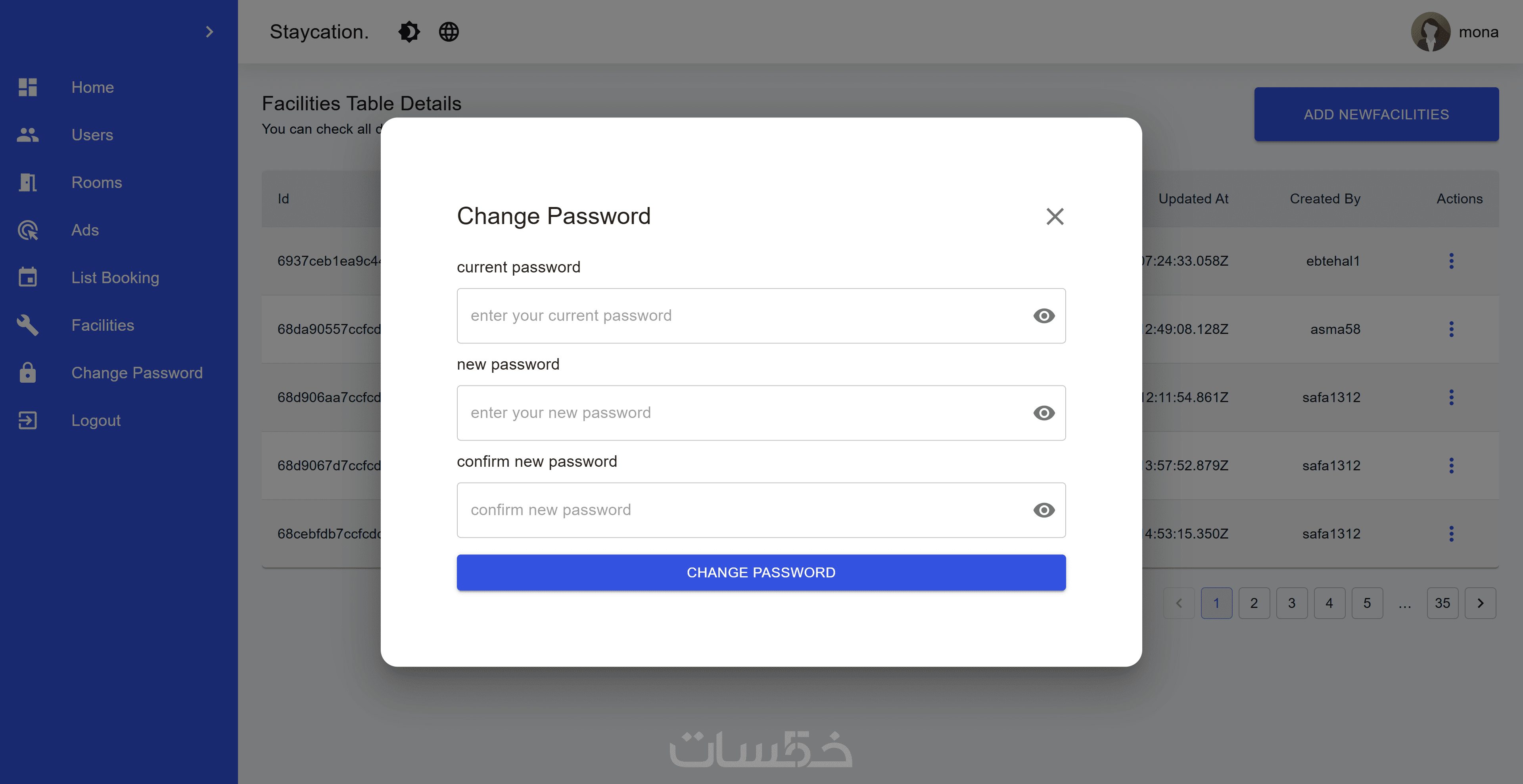
Task: Reveal the confirm new password text
Action: pos(1043,510)
